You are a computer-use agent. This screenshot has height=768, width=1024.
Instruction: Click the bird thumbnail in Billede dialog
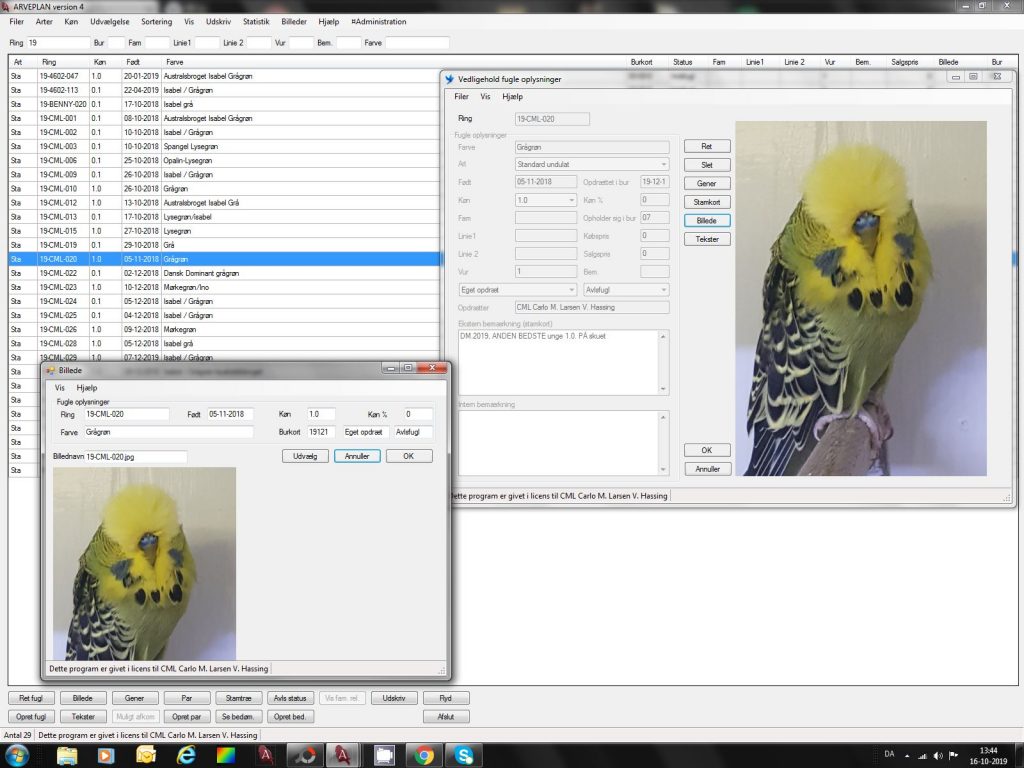click(144, 564)
